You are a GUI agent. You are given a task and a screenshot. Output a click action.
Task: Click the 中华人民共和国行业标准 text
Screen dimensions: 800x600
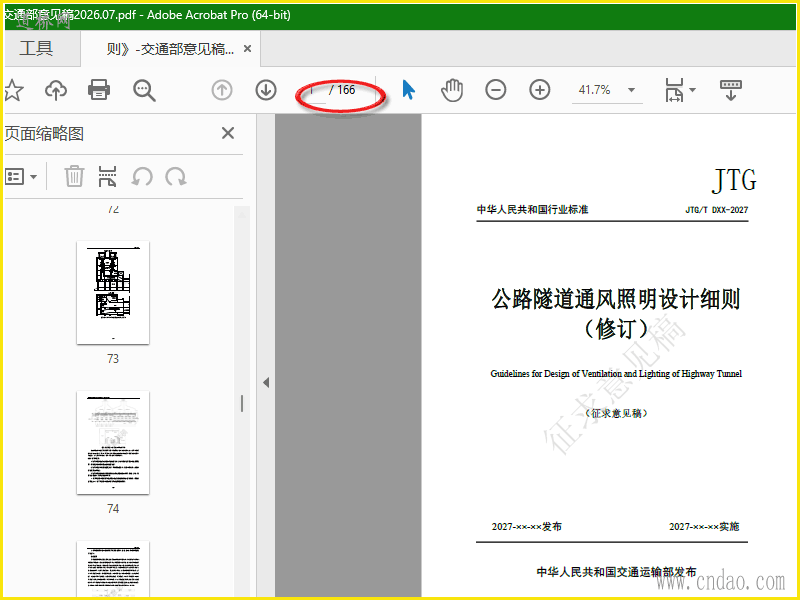[x=533, y=210]
